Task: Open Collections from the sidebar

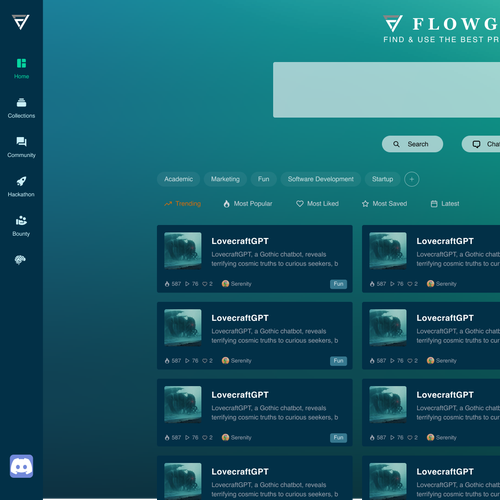Action: pyautogui.click(x=21, y=108)
